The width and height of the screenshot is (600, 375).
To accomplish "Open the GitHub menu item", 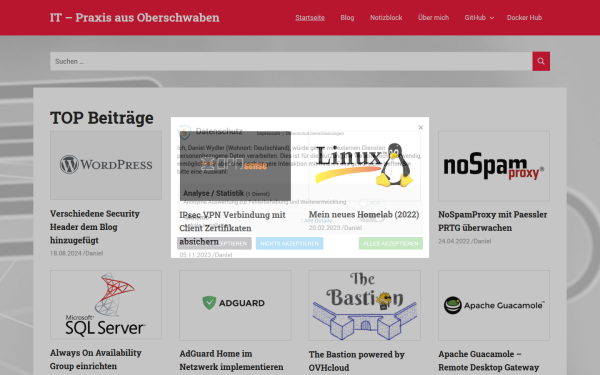I will tap(475, 18).
